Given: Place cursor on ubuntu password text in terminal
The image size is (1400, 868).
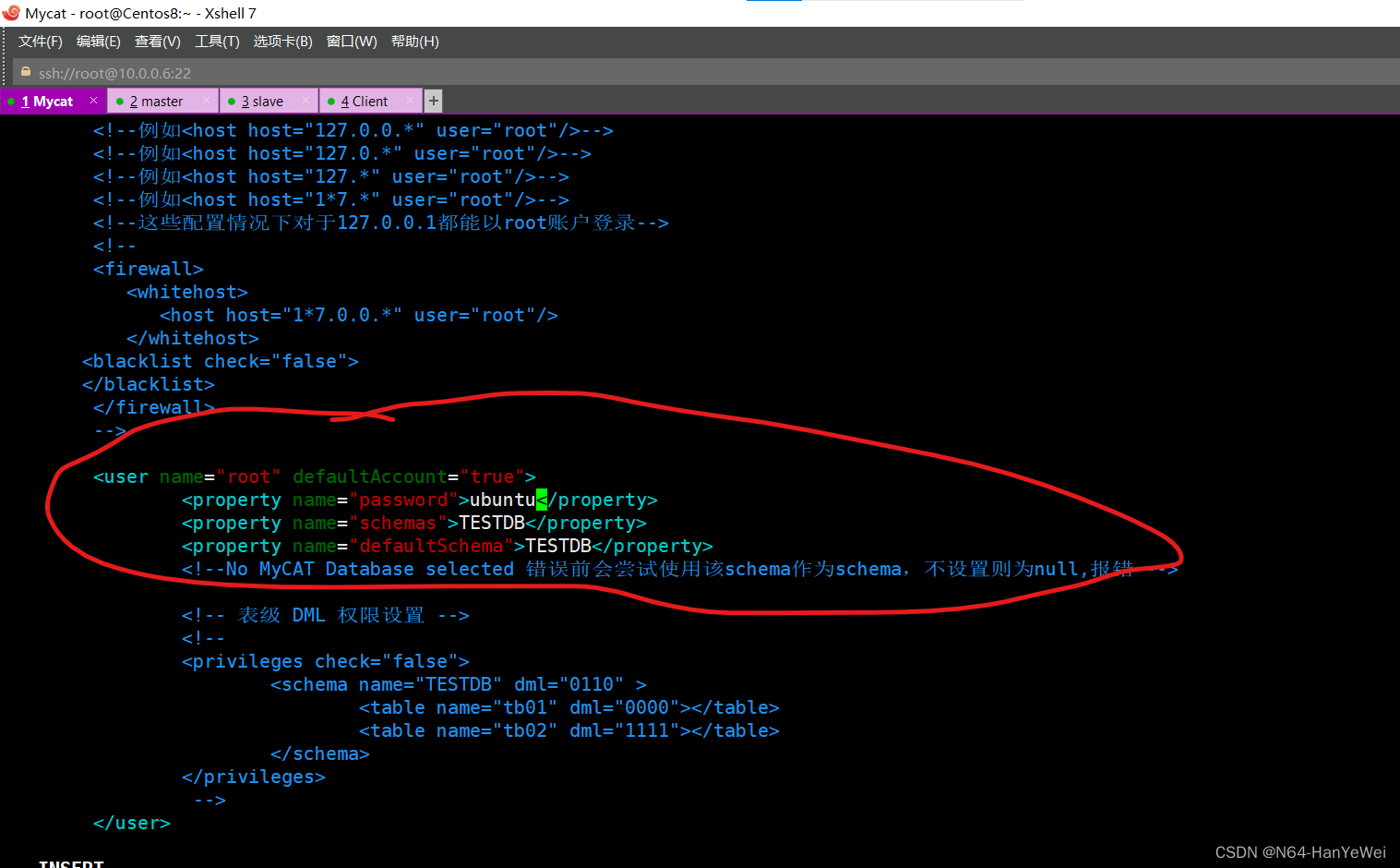Looking at the screenshot, I should click(502, 500).
